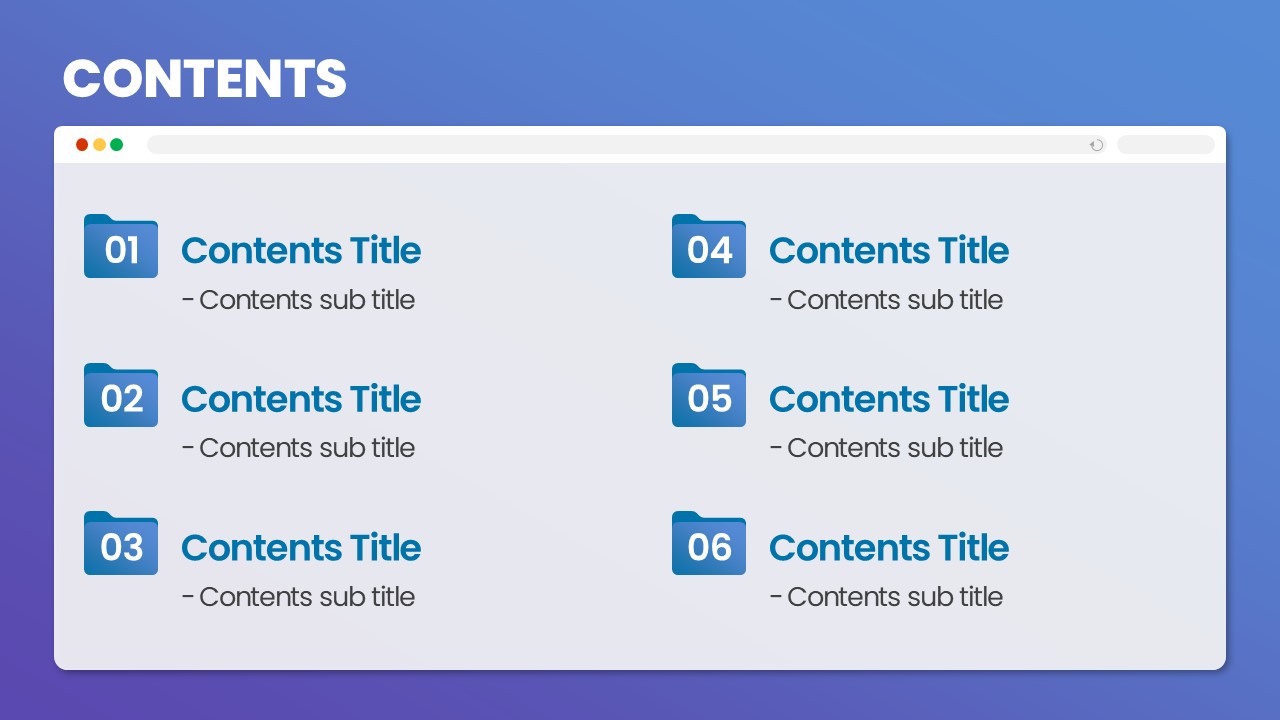Click the sub title under folder 01's title
1280x720 pixels.
pyautogui.click(x=299, y=300)
